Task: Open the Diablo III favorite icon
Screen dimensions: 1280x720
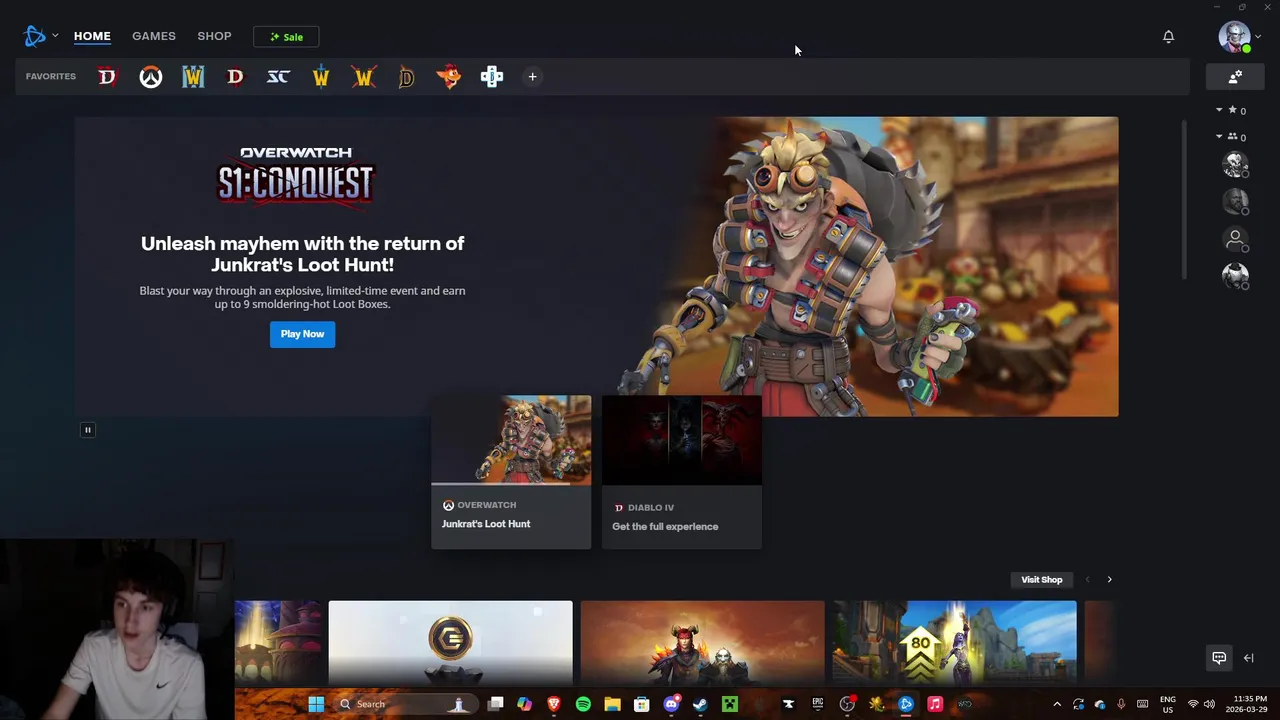Action: [235, 77]
